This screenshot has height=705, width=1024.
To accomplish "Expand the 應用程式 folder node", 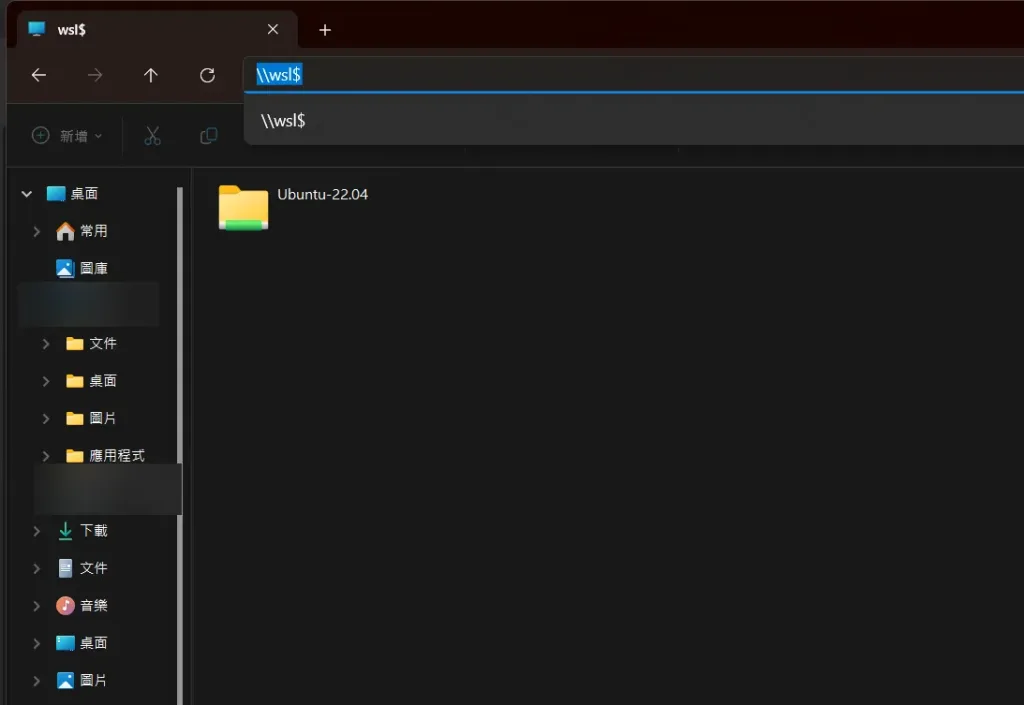I will (46, 456).
